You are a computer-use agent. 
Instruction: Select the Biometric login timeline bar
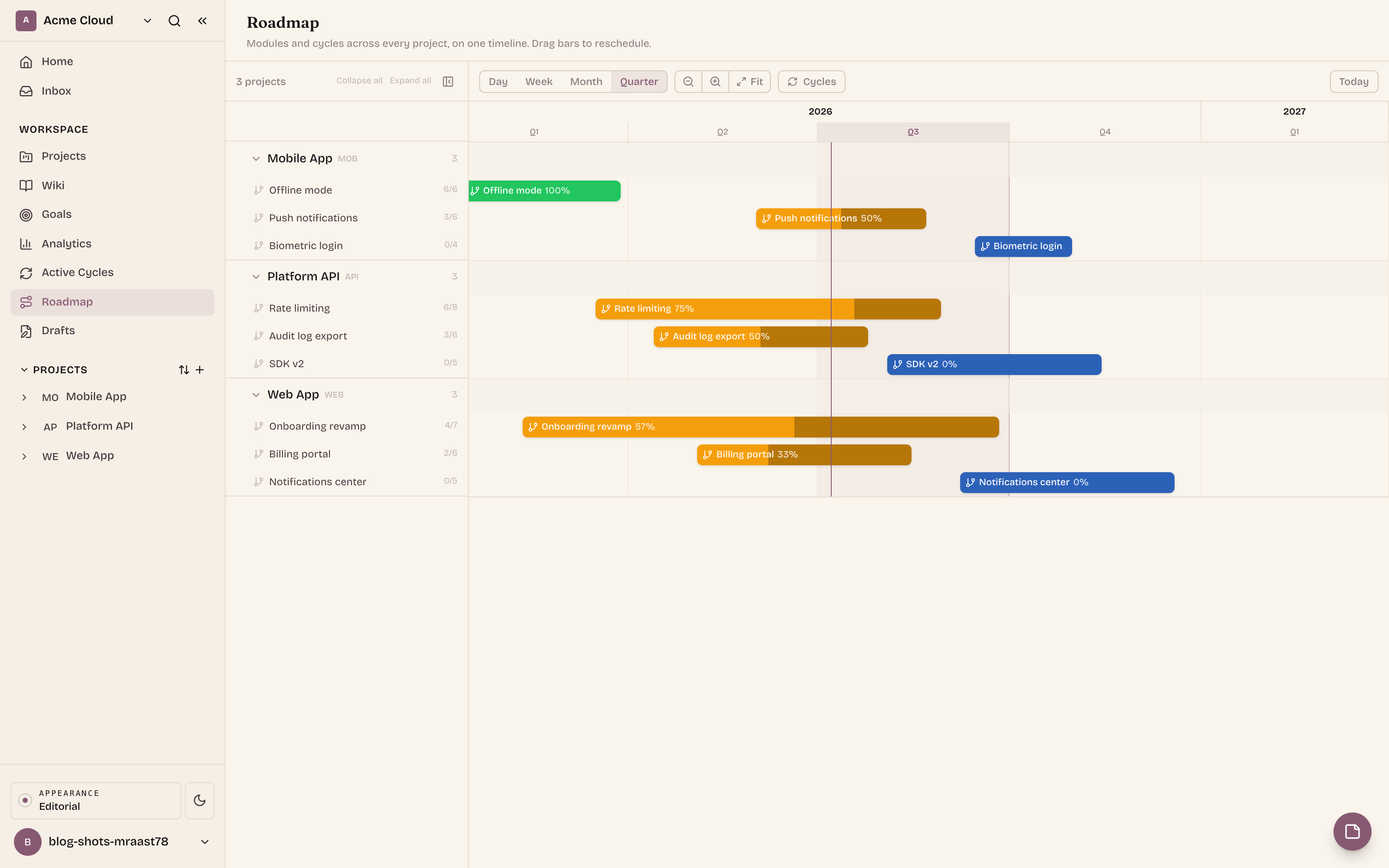tap(1023, 246)
